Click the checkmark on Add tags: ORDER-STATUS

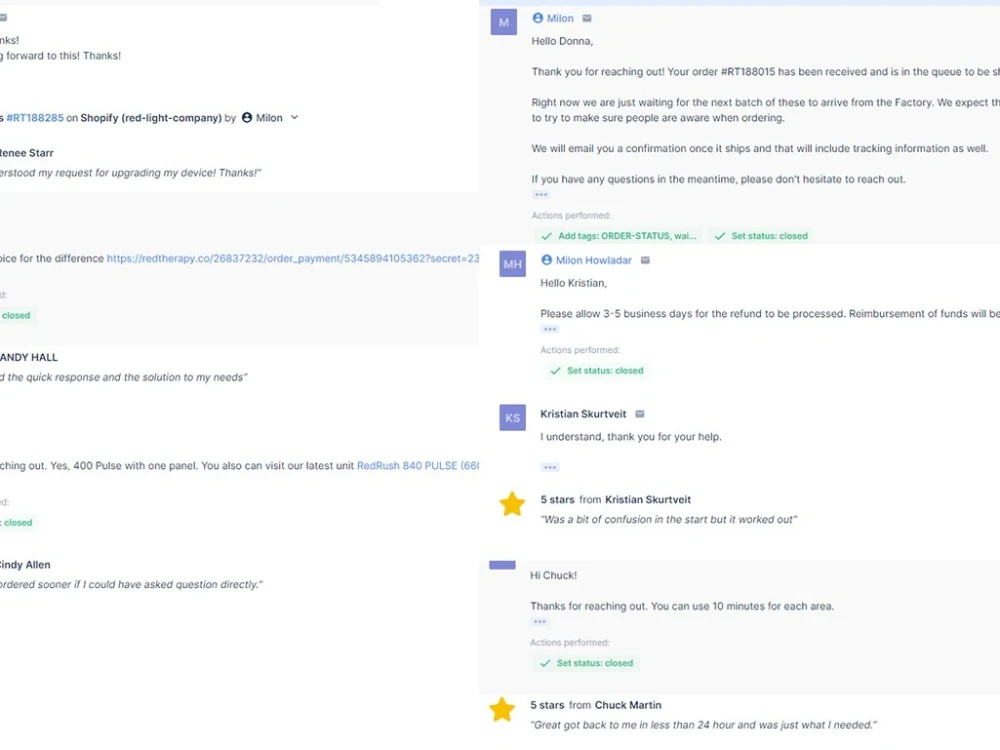[x=547, y=235]
